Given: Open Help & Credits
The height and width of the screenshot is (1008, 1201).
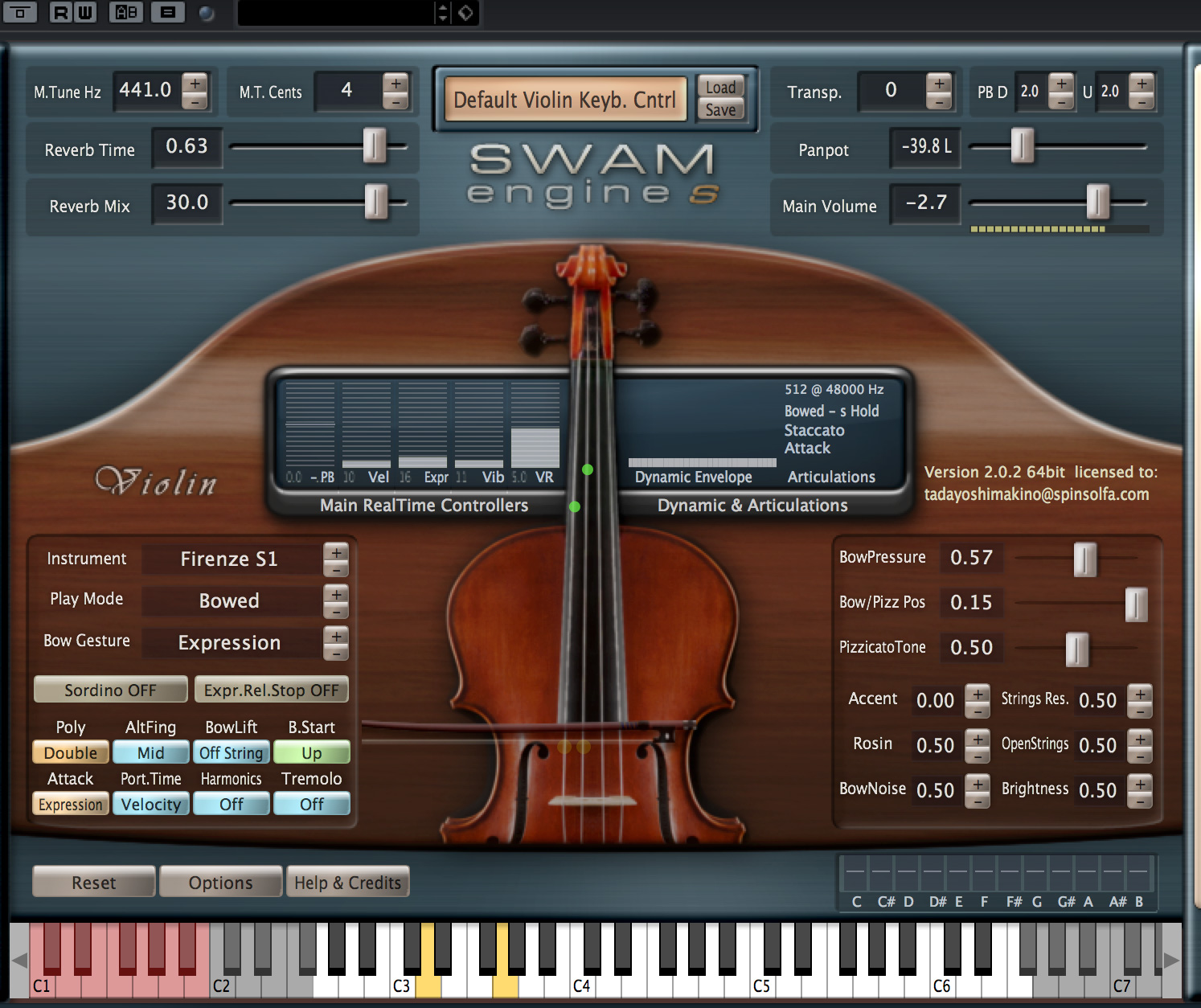Looking at the screenshot, I should point(347,882).
